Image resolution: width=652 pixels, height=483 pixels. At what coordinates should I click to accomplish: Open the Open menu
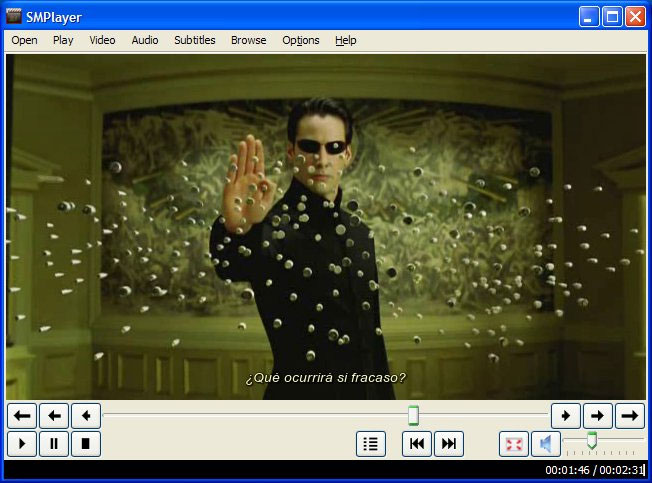(x=24, y=40)
